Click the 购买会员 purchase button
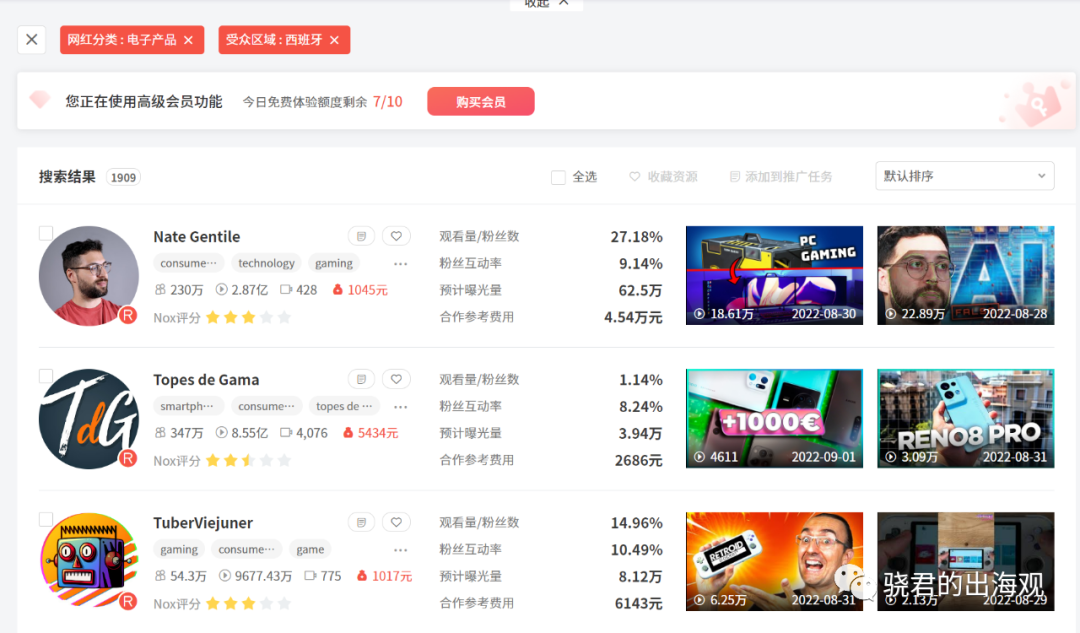1080x633 pixels. pyautogui.click(x=480, y=101)
